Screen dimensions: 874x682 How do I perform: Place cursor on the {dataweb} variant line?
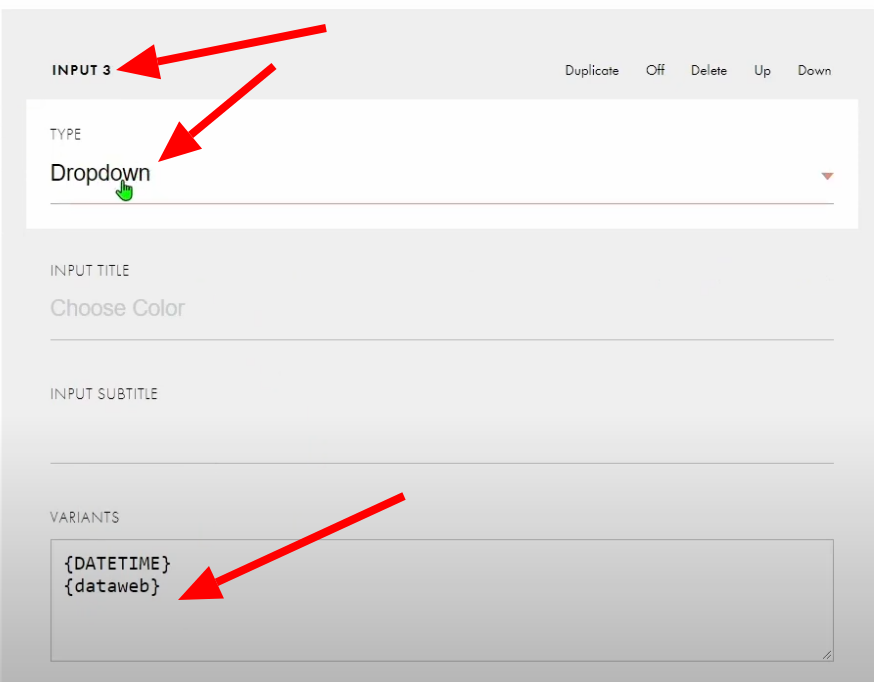click(111, 587)
